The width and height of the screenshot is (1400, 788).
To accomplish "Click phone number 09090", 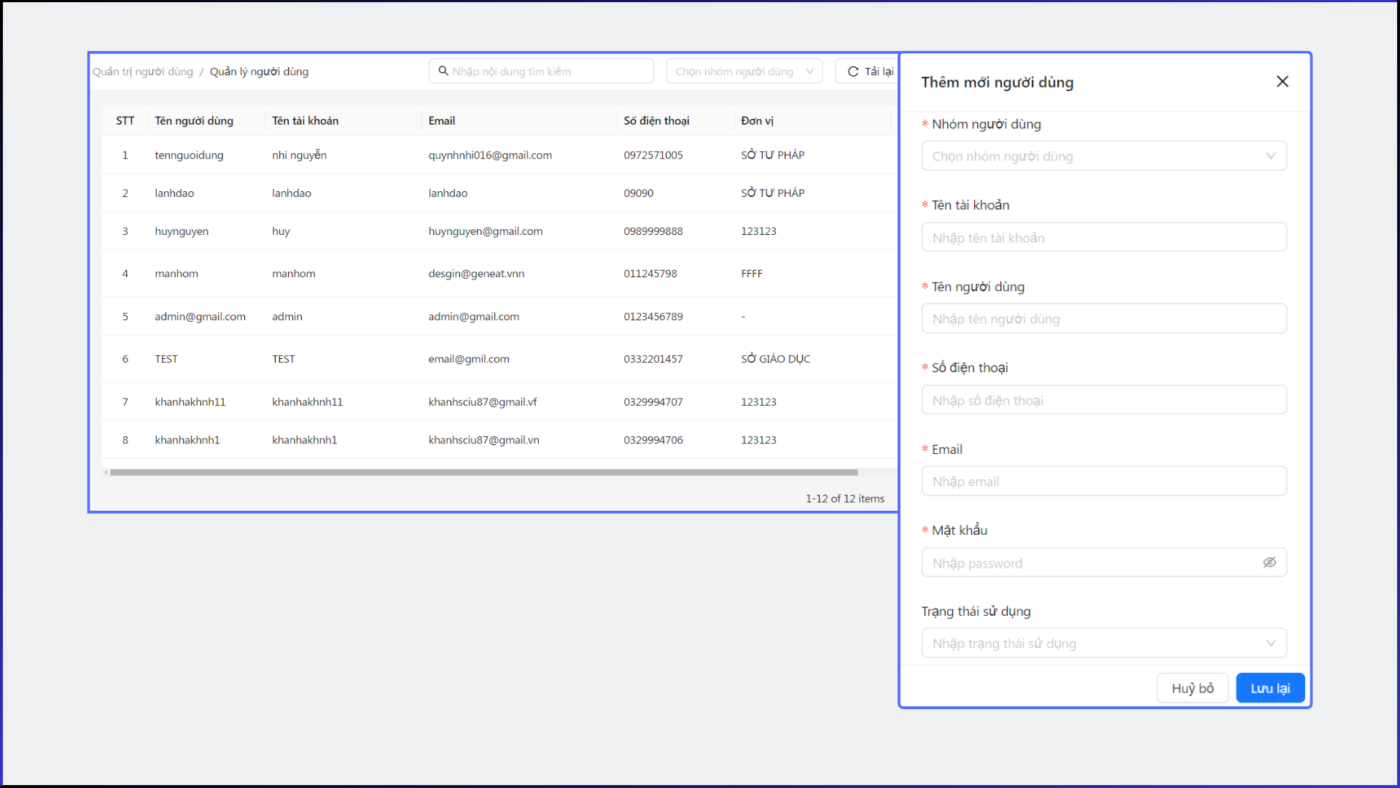I will click(639, 193).
